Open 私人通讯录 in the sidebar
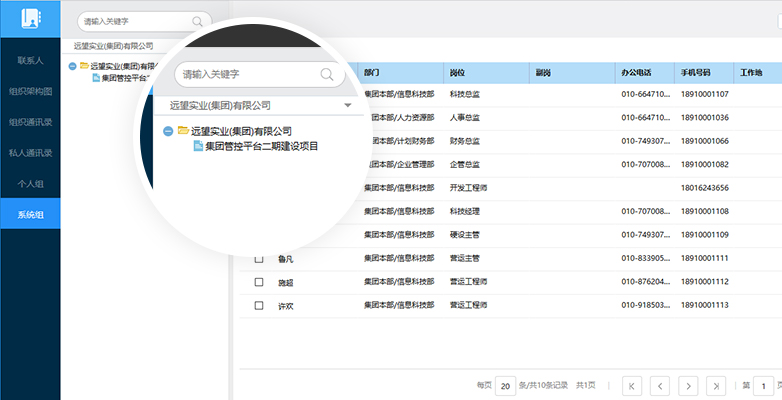Viewport: 782px width, 400px height. (x=30, y=153)
